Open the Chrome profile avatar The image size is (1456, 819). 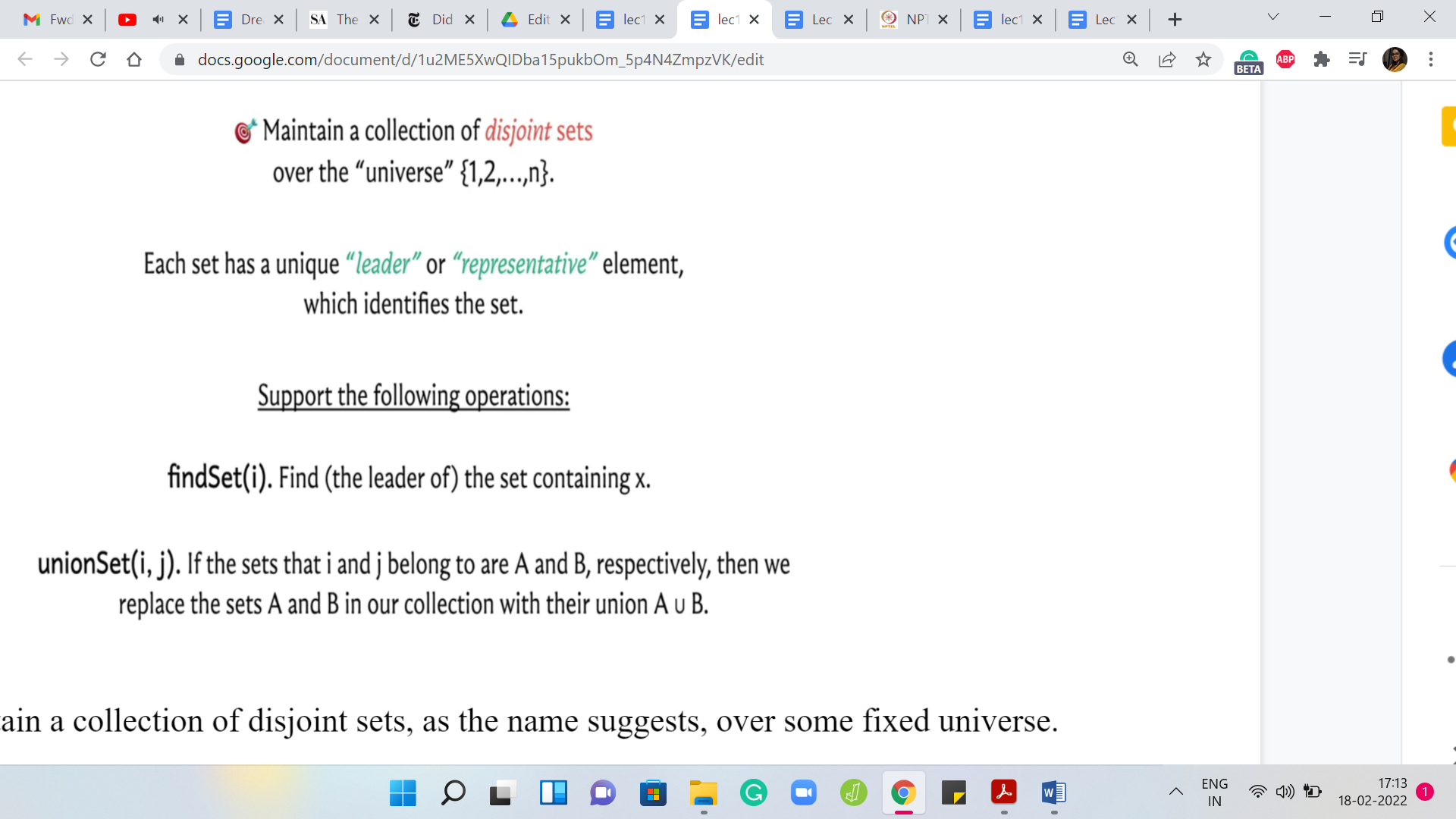pyautogui.click(x=1395, y=59)
